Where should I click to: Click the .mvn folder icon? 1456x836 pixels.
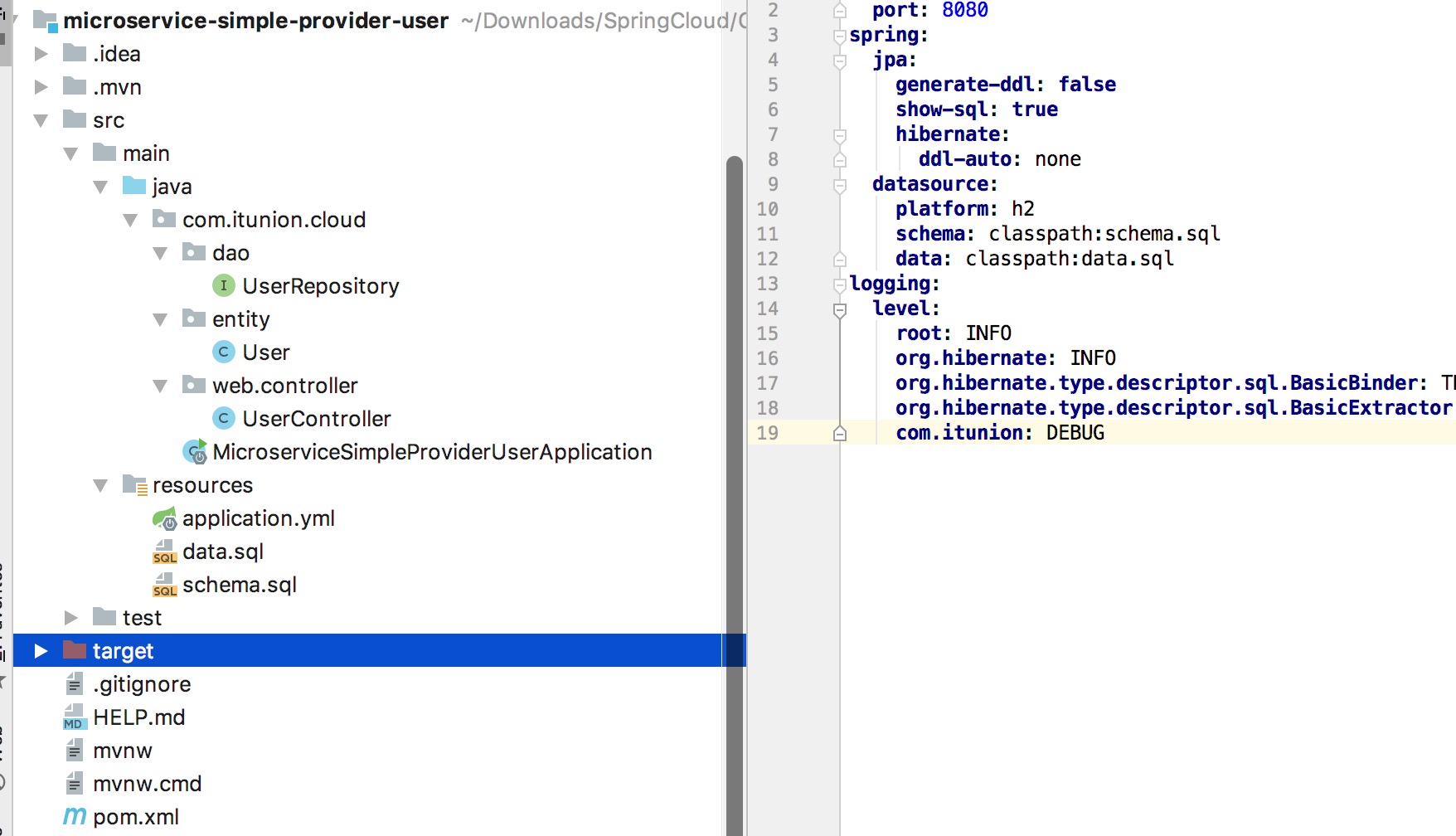[75, 86]
